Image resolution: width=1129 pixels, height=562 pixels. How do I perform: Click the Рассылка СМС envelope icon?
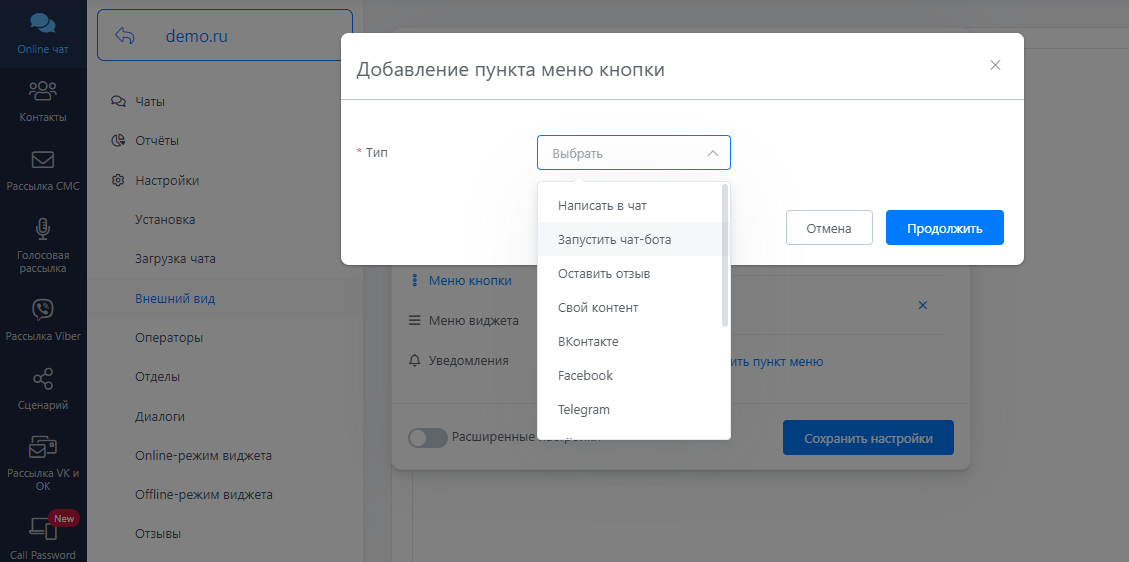point(43,160)
